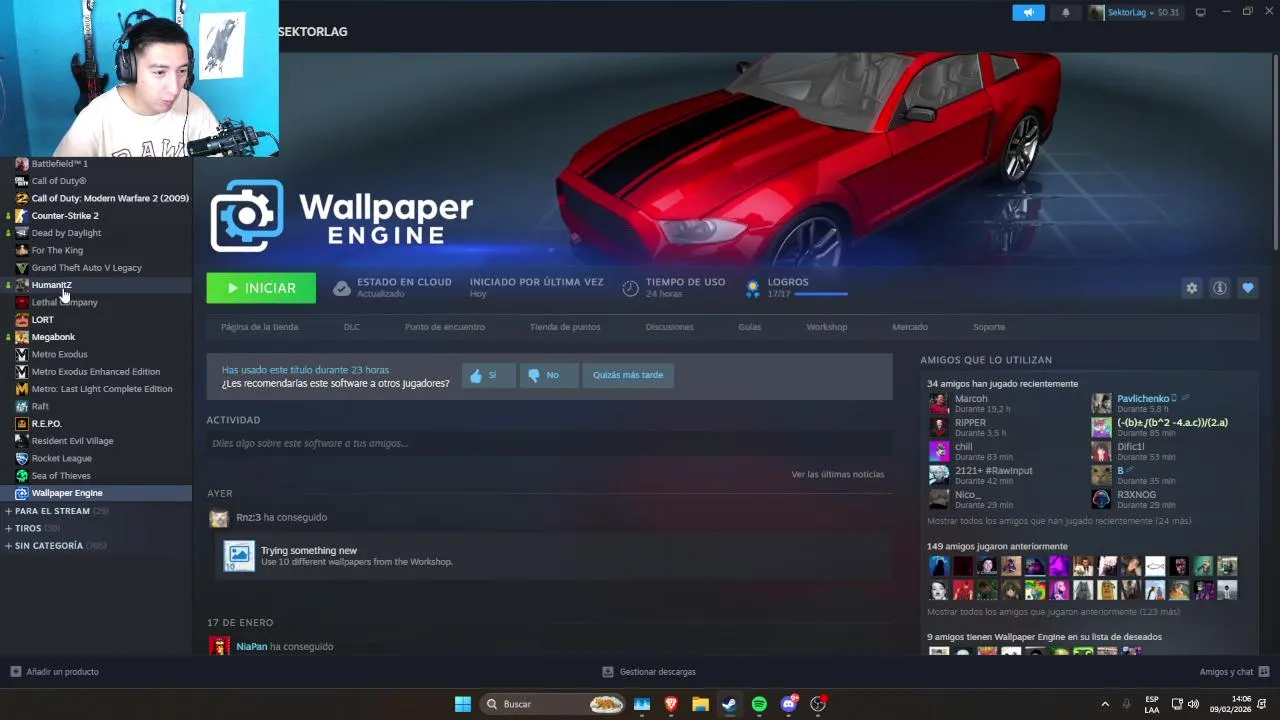Open the DLC tab
The image size is (1280, 720).
(x=352, y=327)
